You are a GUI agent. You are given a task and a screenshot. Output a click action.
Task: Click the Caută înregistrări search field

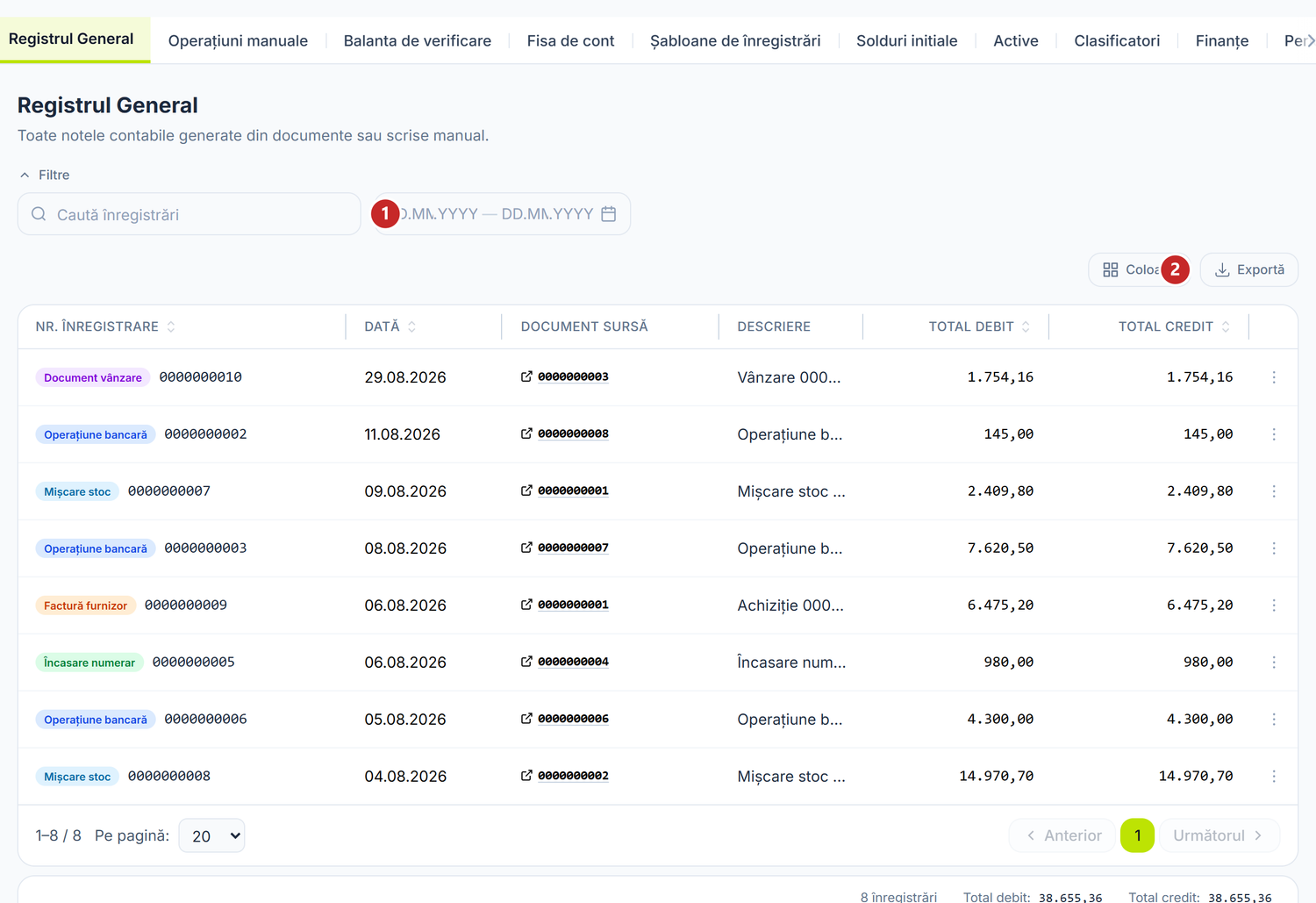pos(190,214)
